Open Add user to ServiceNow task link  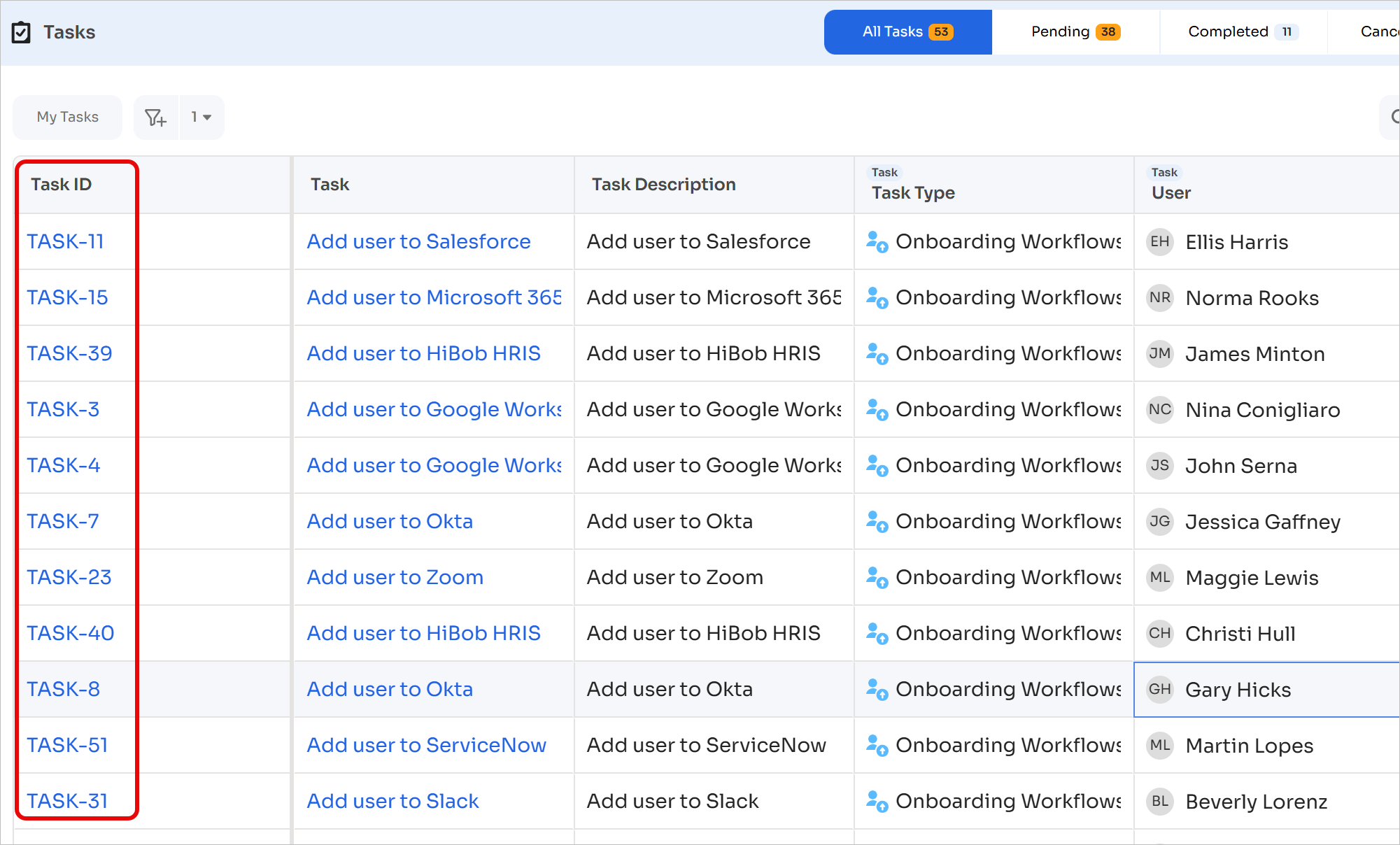[x=426, y=746]
